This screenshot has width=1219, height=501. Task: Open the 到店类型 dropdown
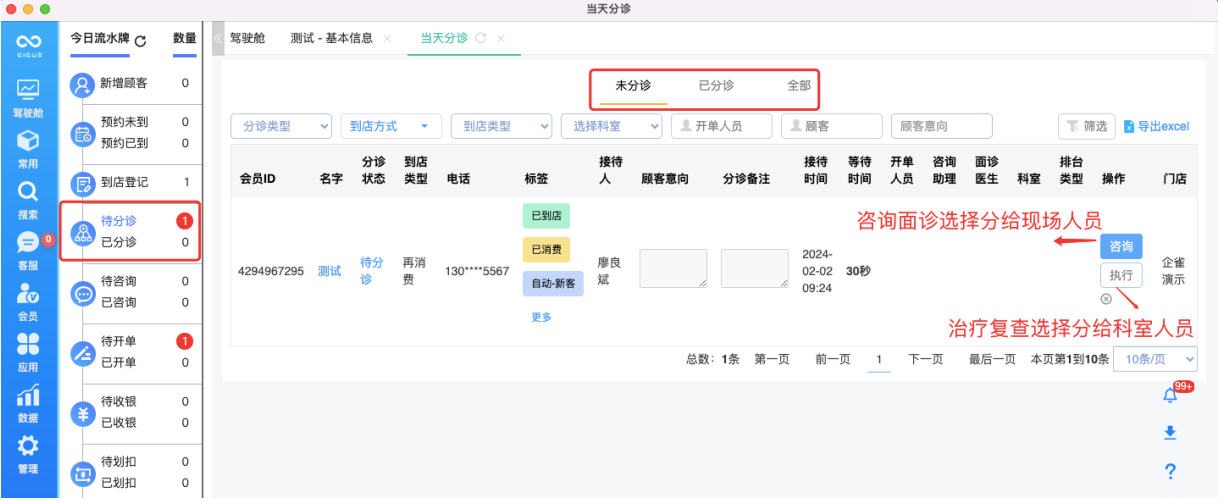(x=501, y=126)
